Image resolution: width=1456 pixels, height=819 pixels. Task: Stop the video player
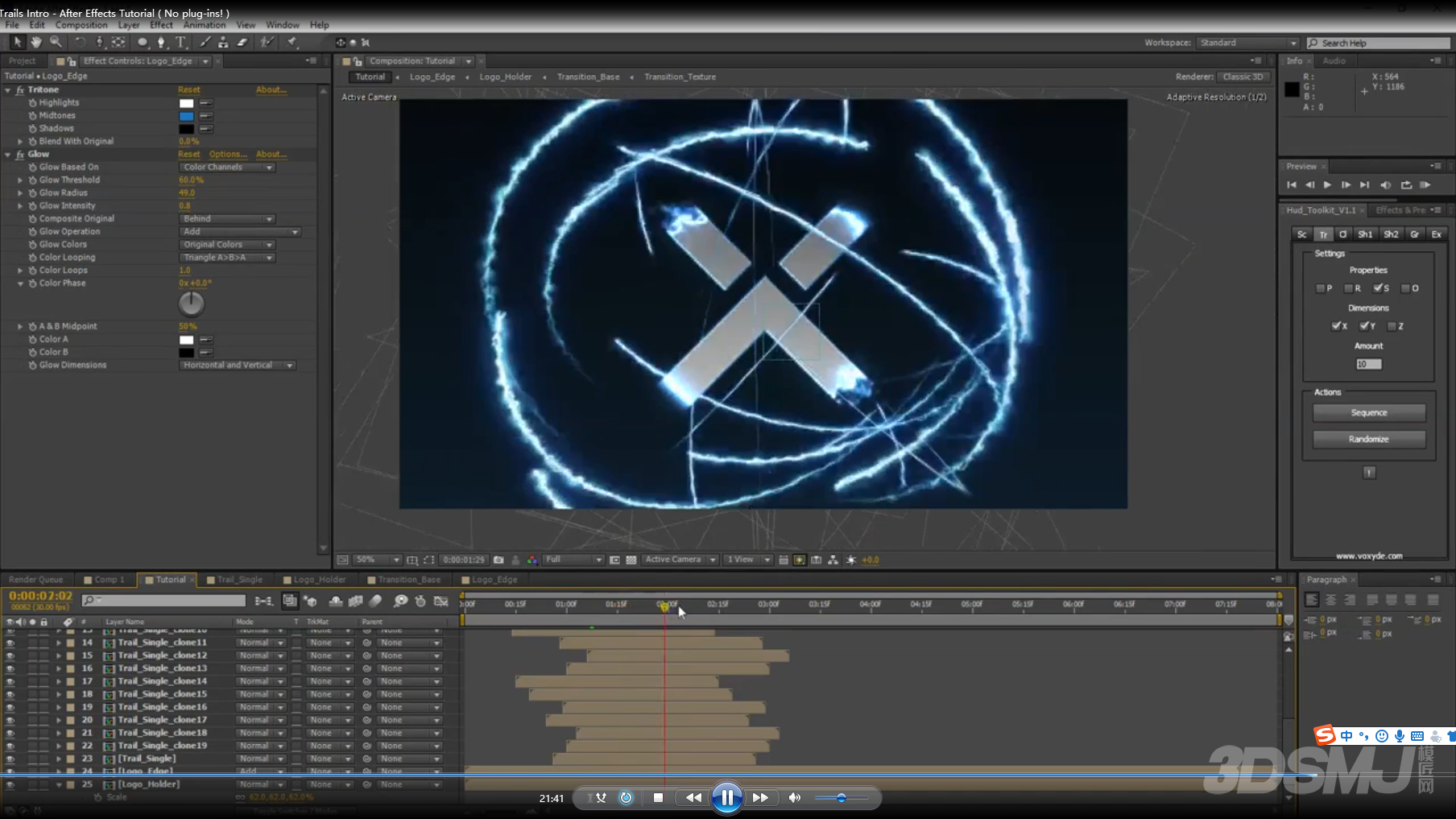[658, 797]
